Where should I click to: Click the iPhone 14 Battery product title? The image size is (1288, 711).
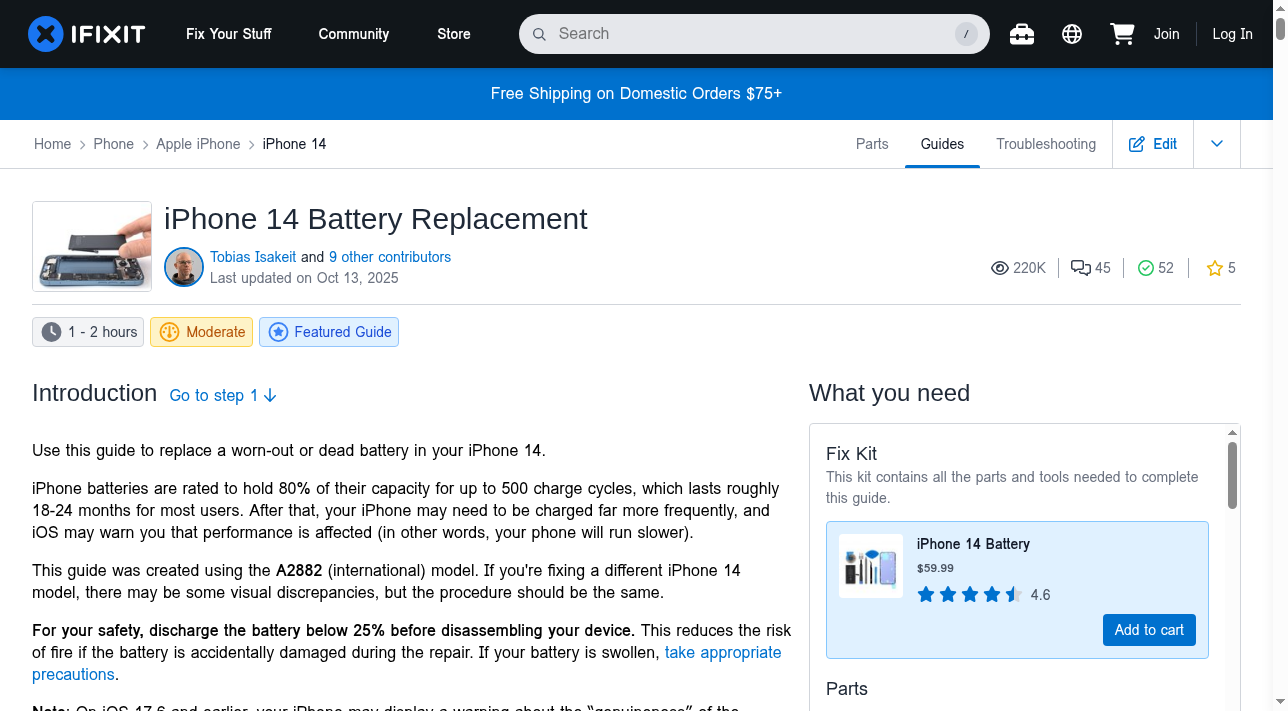[x=973, y=544]
